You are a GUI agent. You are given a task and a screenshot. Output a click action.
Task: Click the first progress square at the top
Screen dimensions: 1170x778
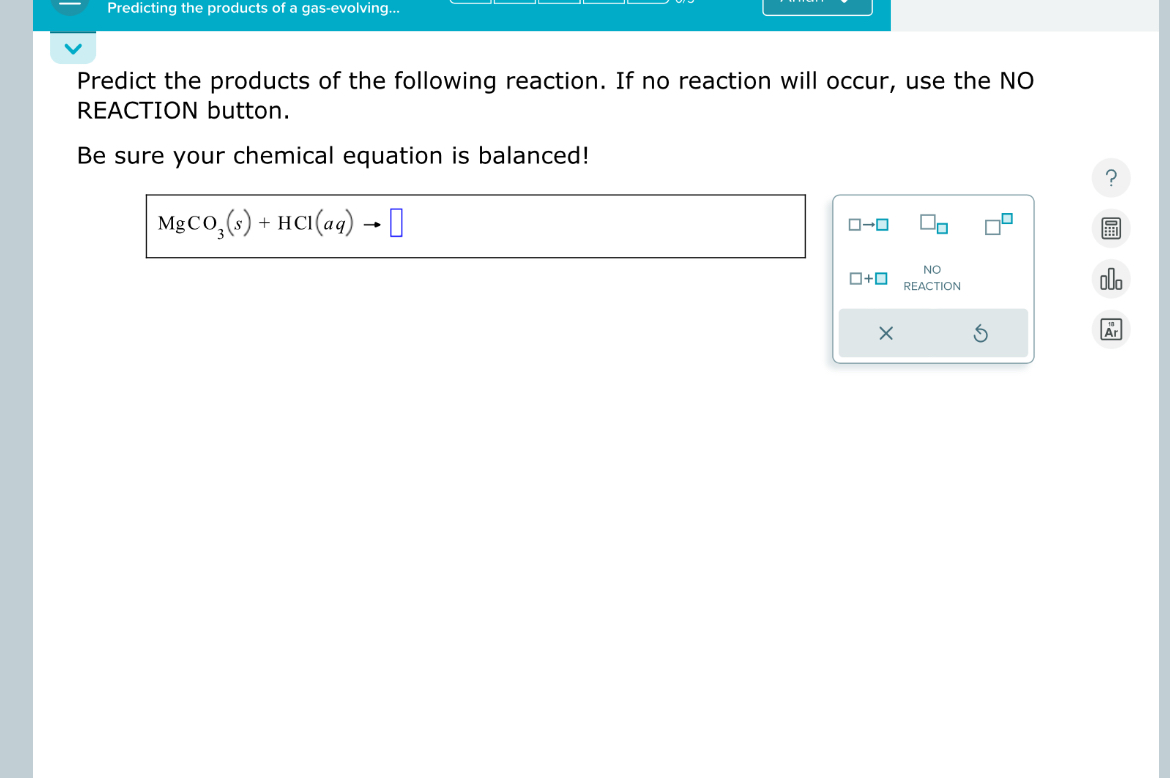[x=470, y=3]
